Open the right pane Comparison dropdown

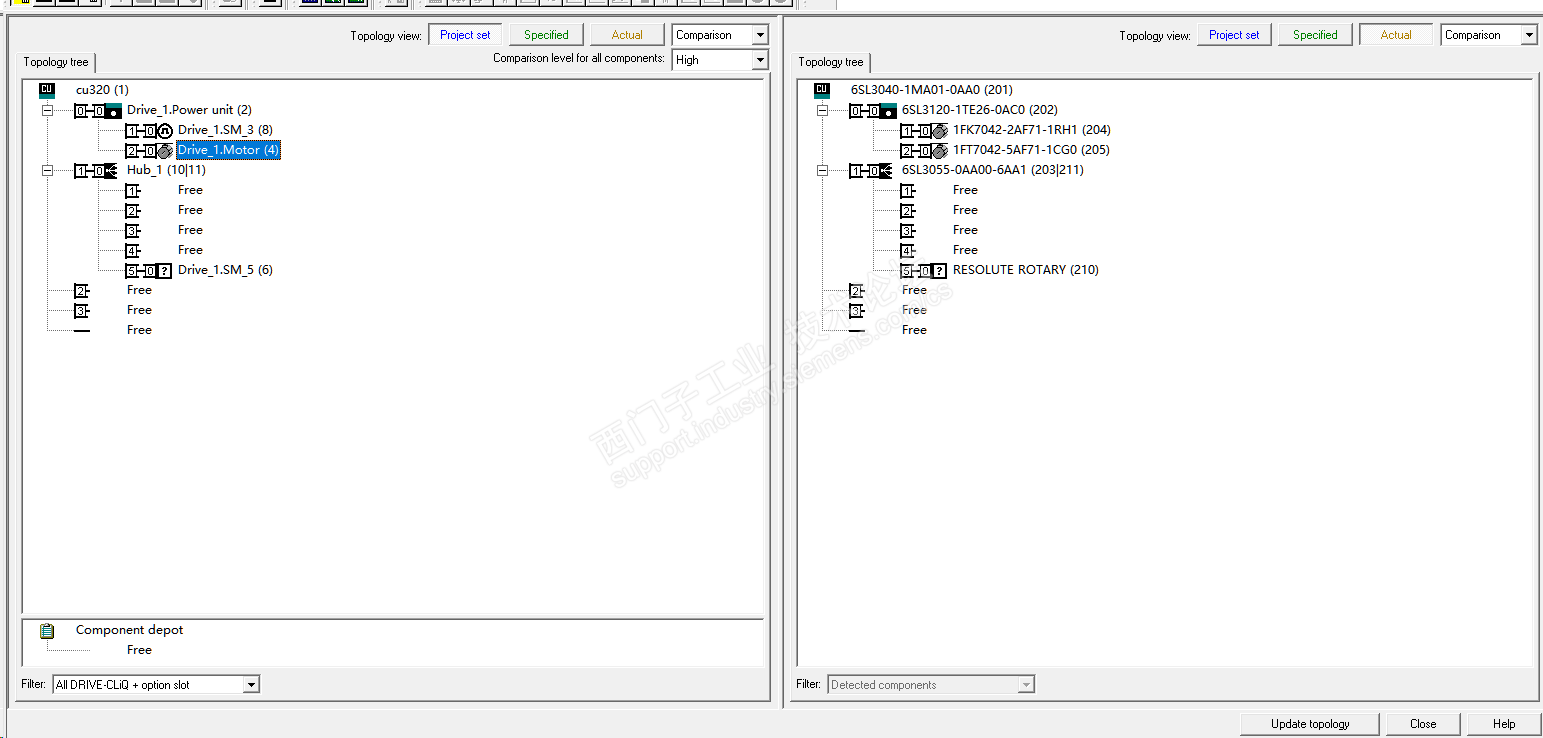pos(1489,35)
